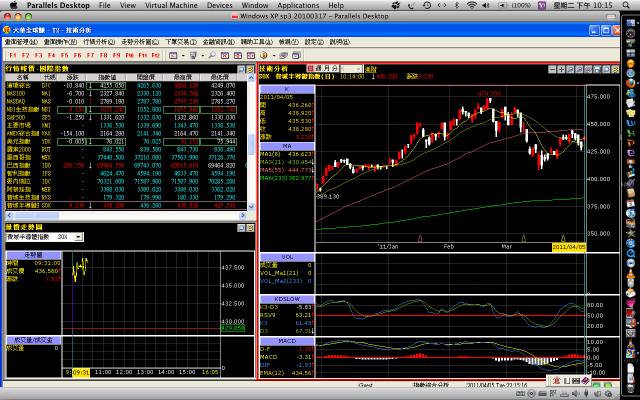Click the quote table horizontal scrollbar

126,215
